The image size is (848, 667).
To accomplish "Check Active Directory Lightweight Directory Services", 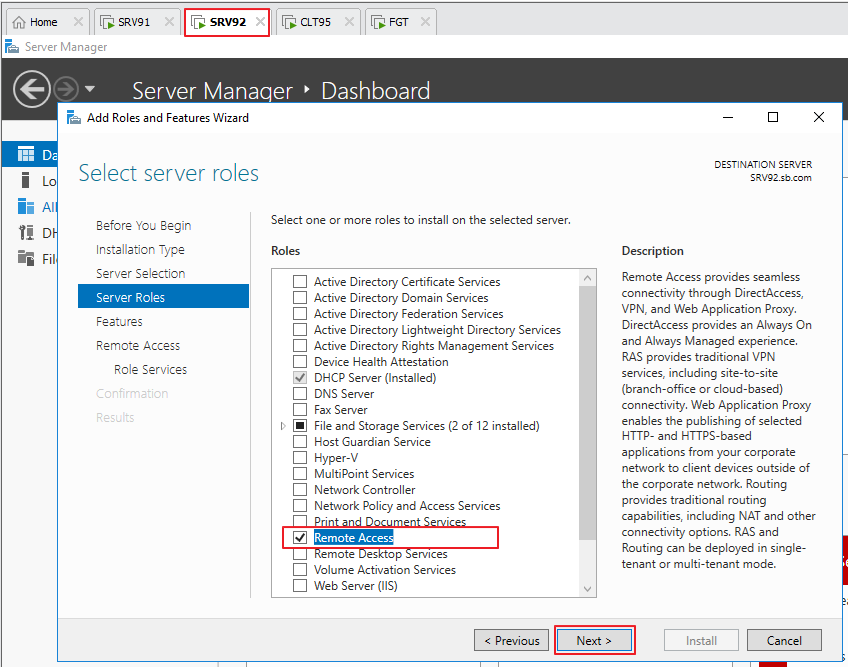I will tap(300, 329).
